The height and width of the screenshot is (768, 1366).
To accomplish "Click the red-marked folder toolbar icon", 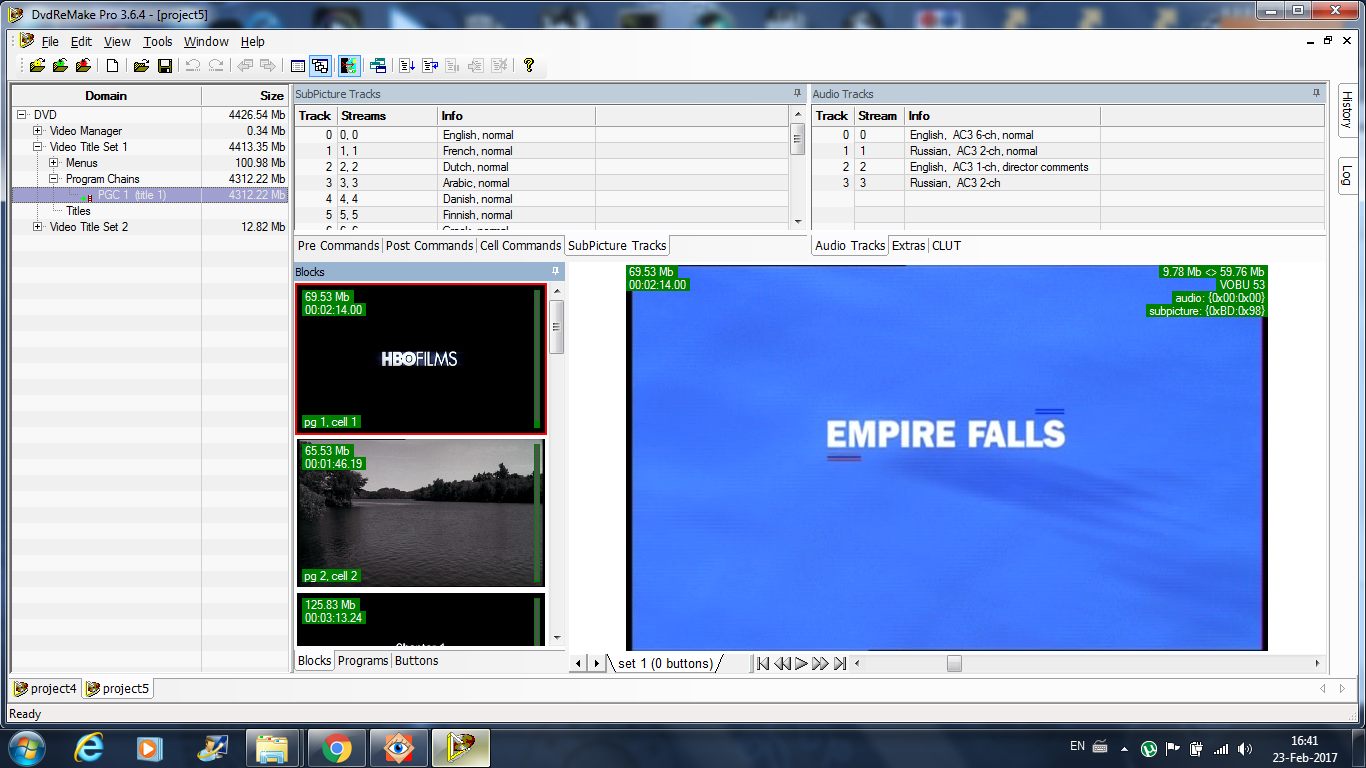I will point(84,66).
